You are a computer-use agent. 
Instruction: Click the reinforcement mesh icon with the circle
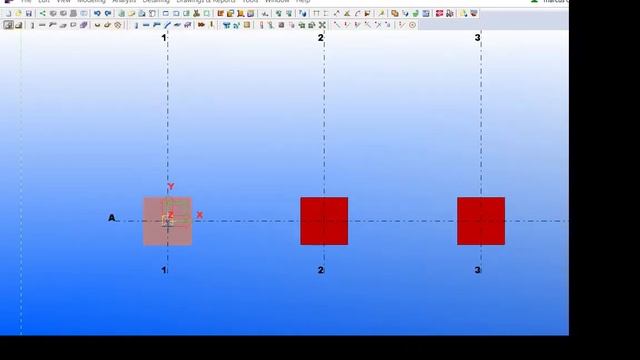tap(118, 25)
